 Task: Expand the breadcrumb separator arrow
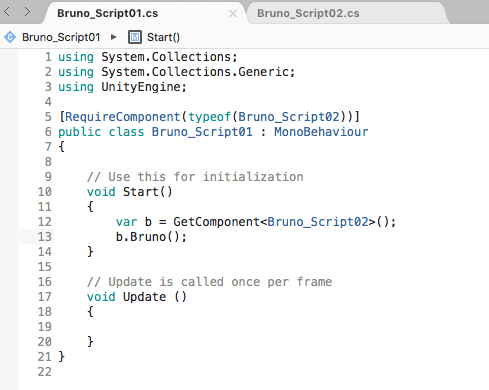click(x=113, y=37)
